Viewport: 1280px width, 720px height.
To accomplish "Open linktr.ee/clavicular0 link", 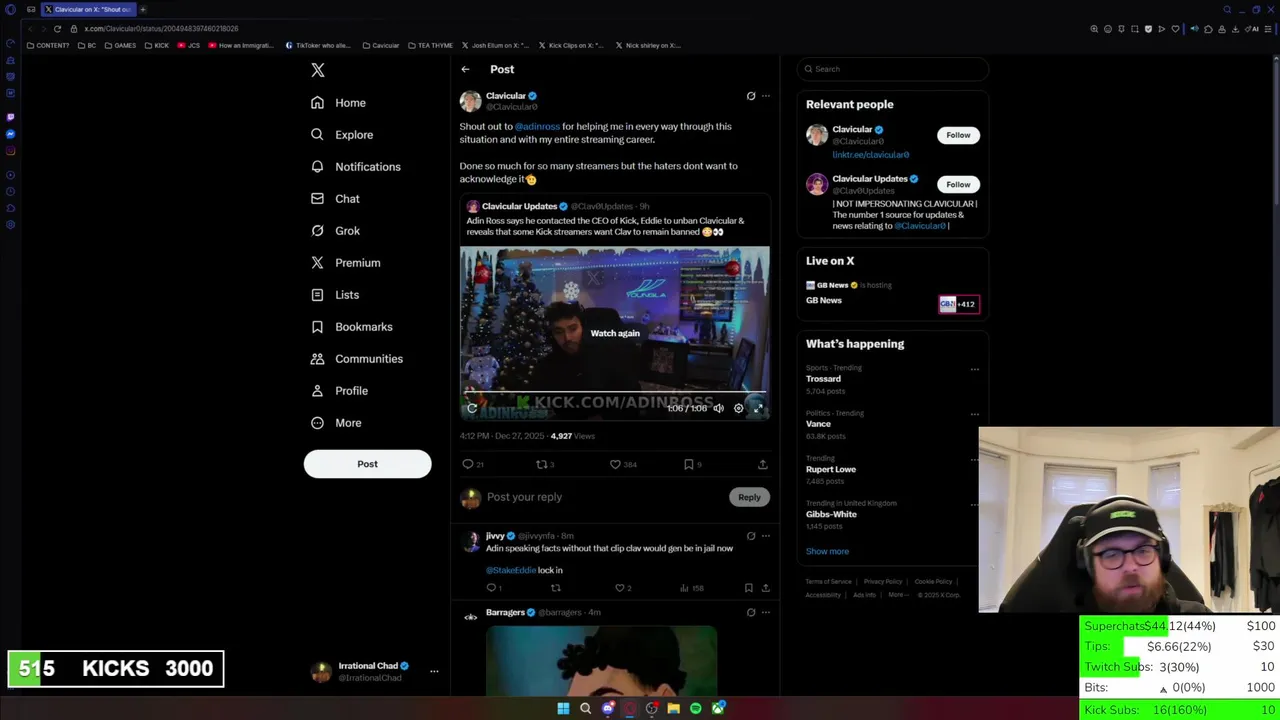I will pos(871,155).
